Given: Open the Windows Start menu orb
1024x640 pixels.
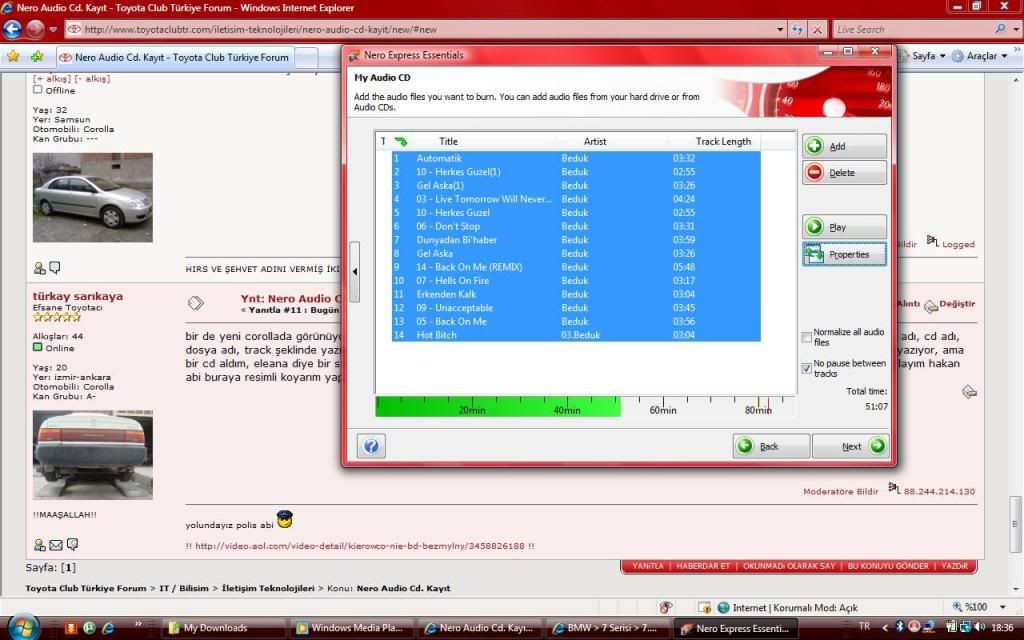Looking at the screenshot, I should [x=21, y=627].
